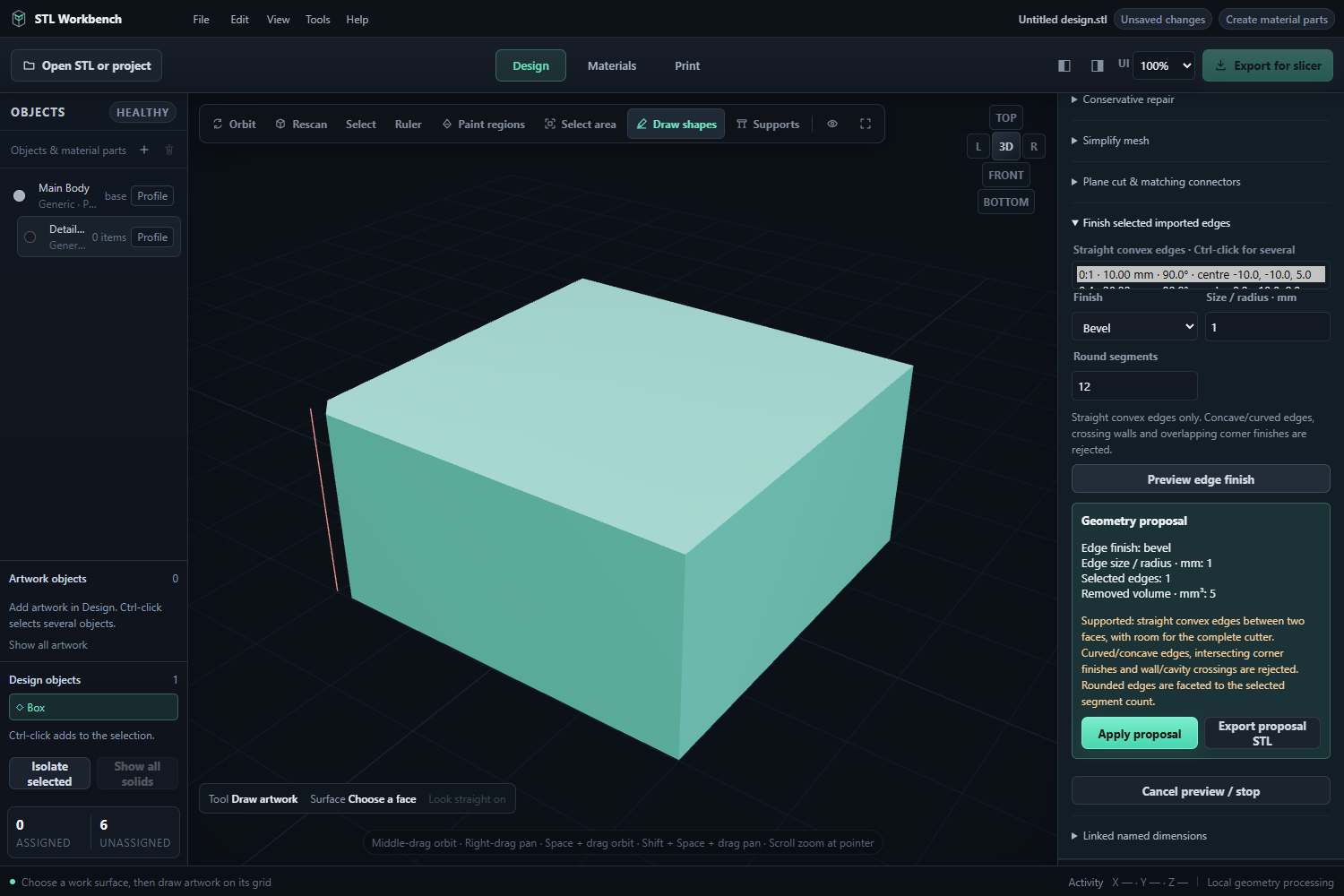Switch to the FRONT view
The width and height of the screenshot is (1344, 896).
click(1006, 175)
